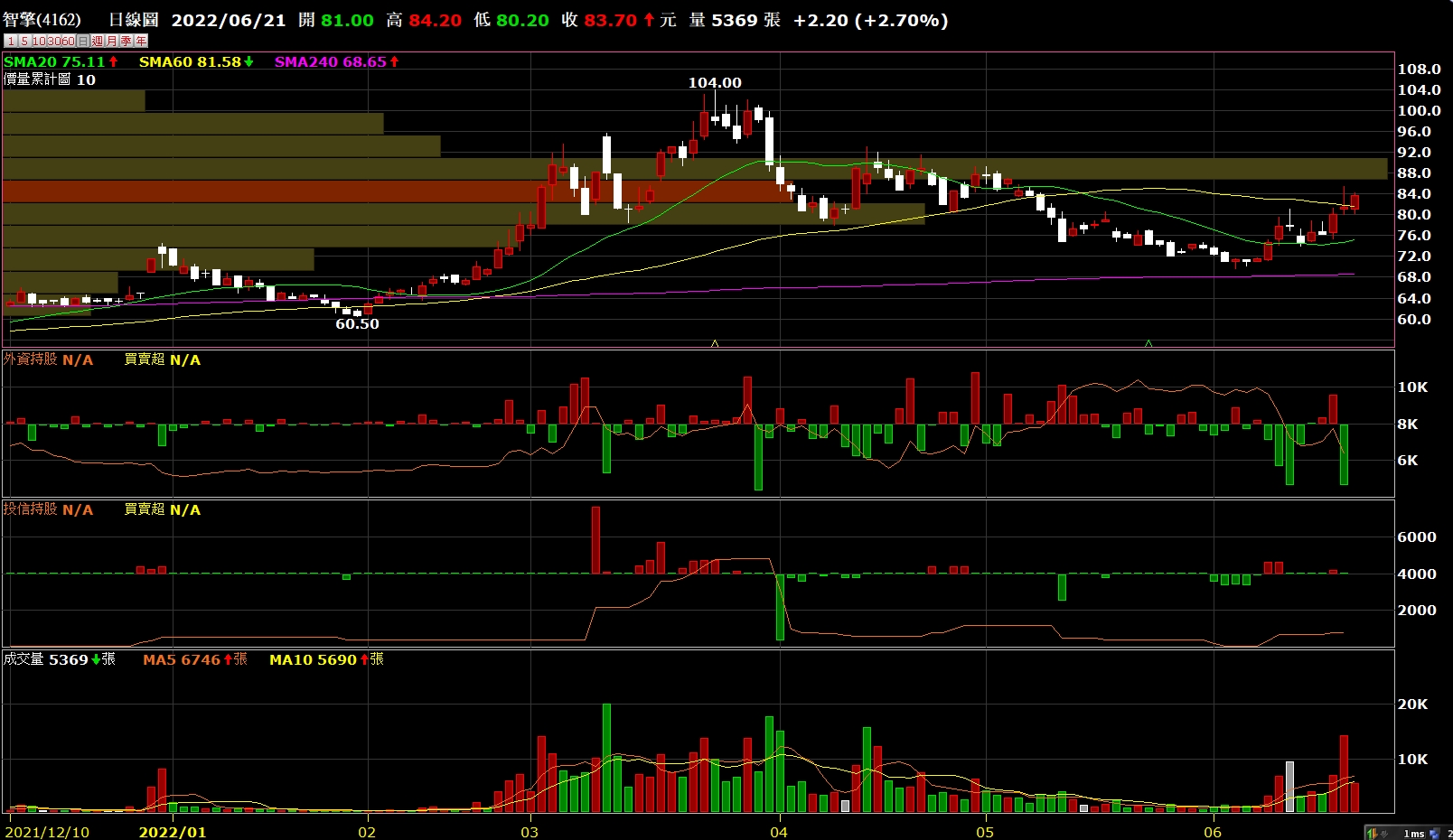Click the 量 5369 張 volume header value
This screenshot has height=840, width=1453.
(735, 20)
